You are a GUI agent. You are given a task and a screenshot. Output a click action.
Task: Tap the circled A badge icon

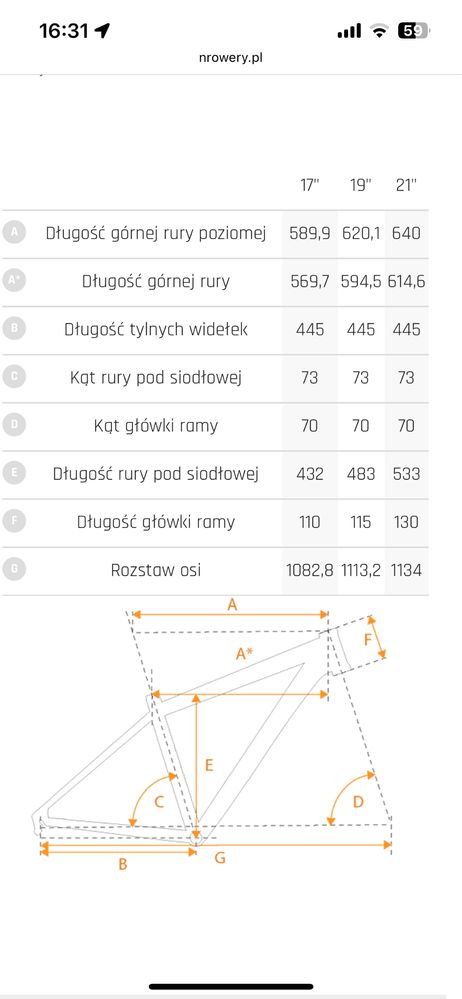(x=13, y=233)
